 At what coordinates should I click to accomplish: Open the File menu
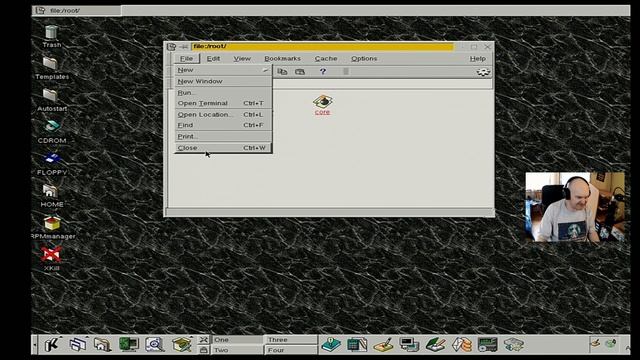pos(187,58)
